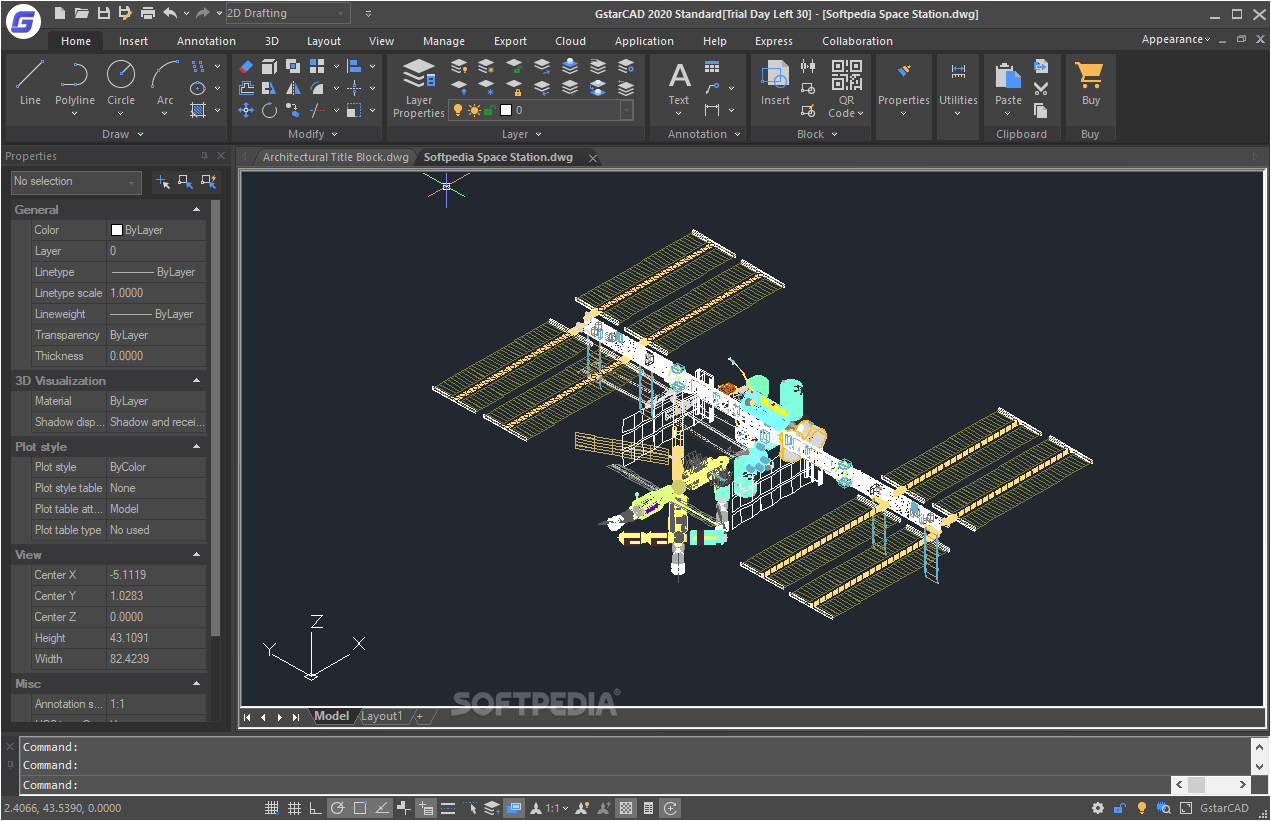The image size is (1271, 821).
Task: Click the Cut scissors icon
Action: click(x=1041, y=88)
